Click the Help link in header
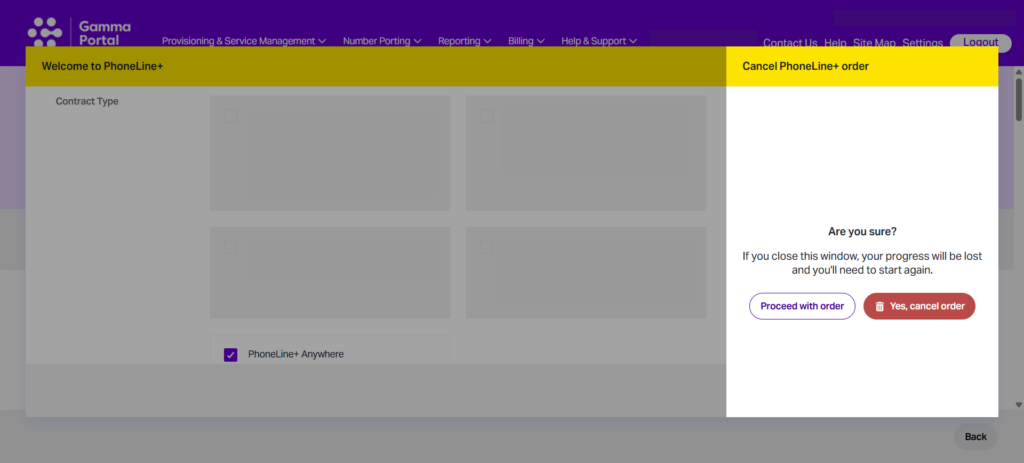This screenshot has width=1024, height=463. coord(835,43)
